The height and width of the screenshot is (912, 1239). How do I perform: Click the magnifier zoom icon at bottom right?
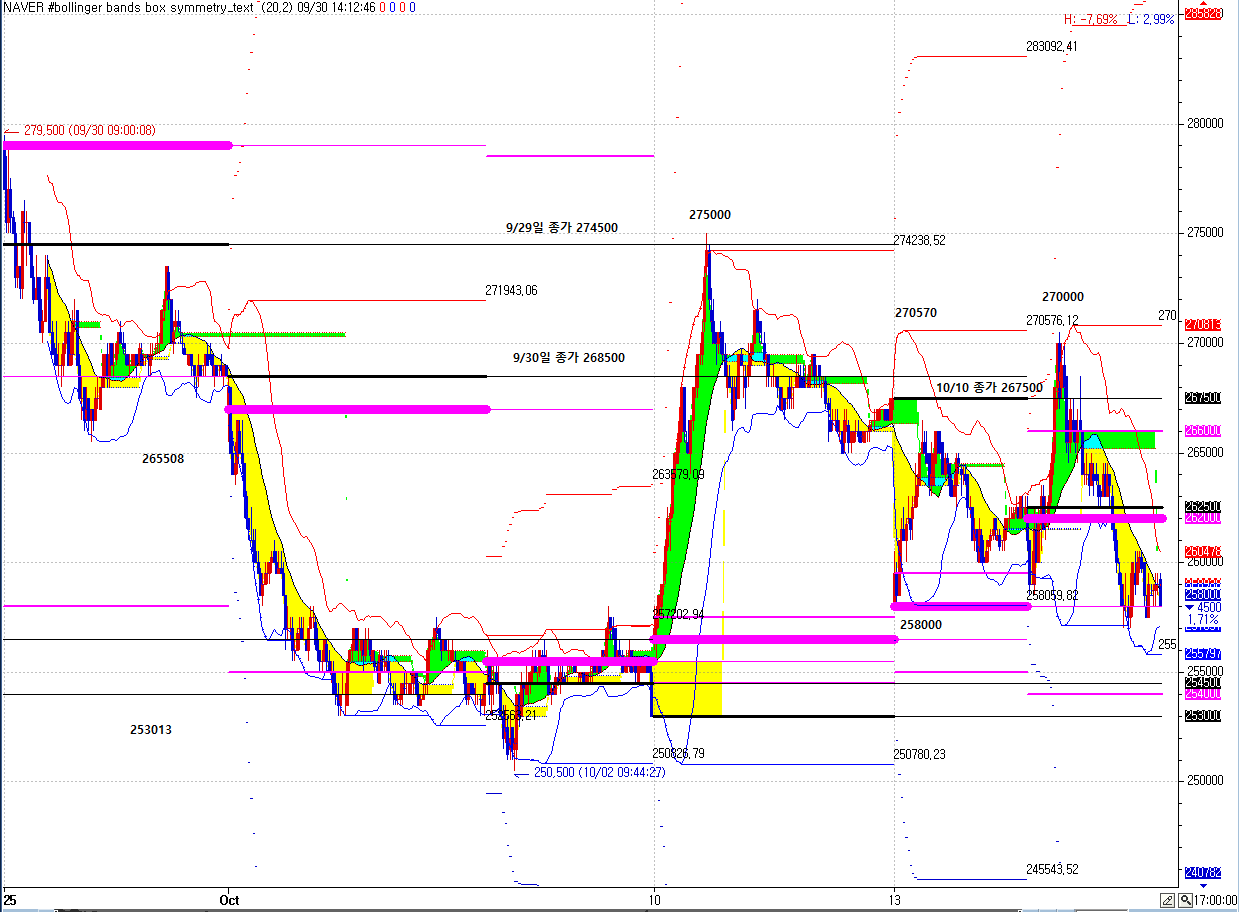click(1185, 900)
